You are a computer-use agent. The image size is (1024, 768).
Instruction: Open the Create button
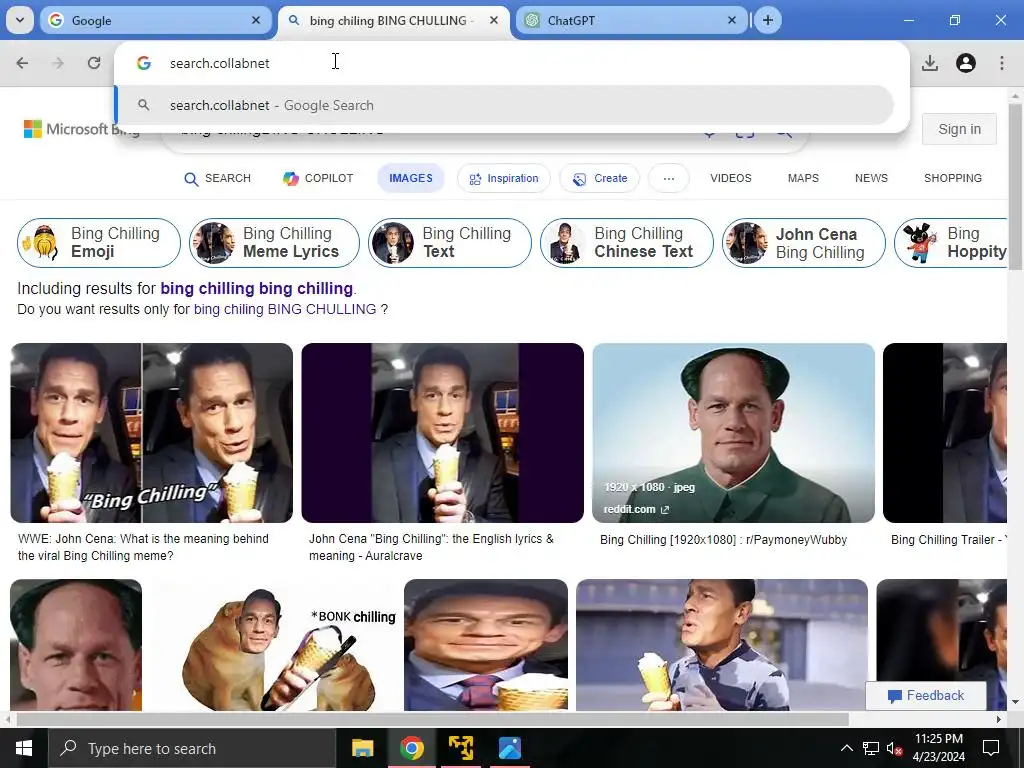(x=600, y=178)
